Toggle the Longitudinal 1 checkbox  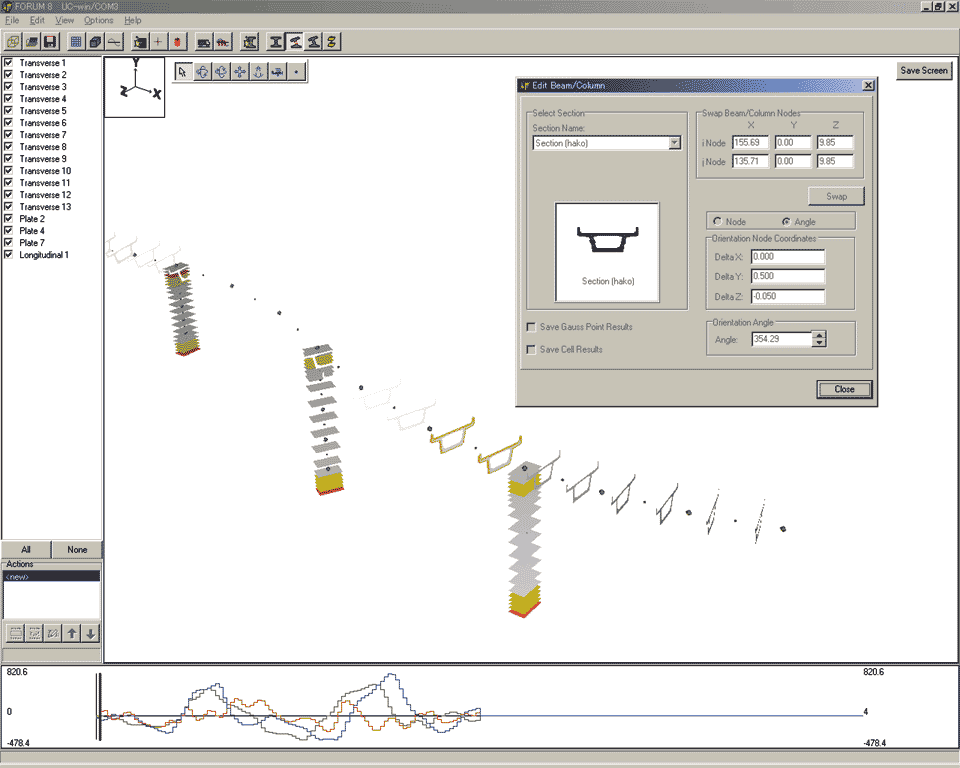click(9, 255)
